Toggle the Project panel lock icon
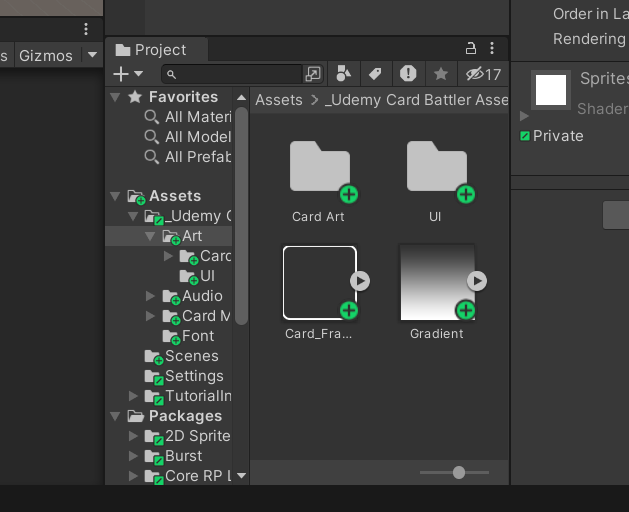The height and width of the screenshot is (512, 629). pyautogui.click(x=471, y=49)
